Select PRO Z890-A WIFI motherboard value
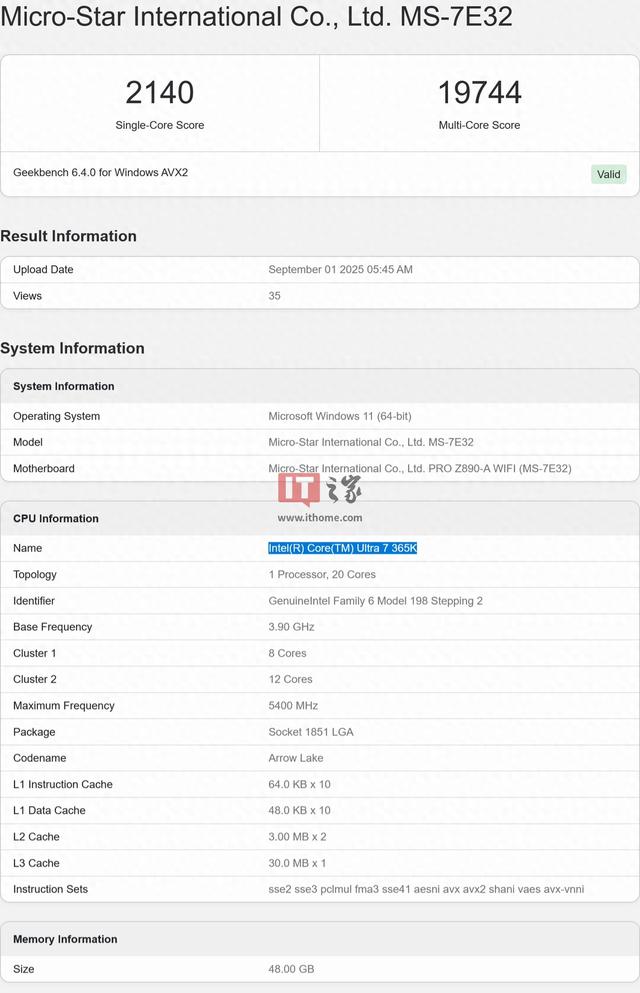This screenshot has height=993, width=640. (x=420, y=469)
